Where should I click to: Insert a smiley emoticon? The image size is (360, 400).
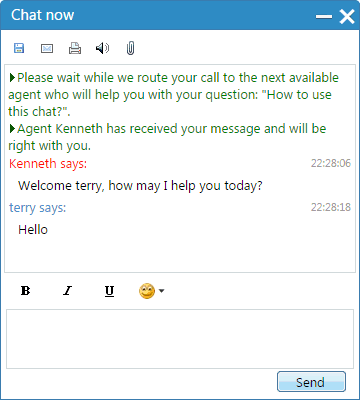[147, 291]
